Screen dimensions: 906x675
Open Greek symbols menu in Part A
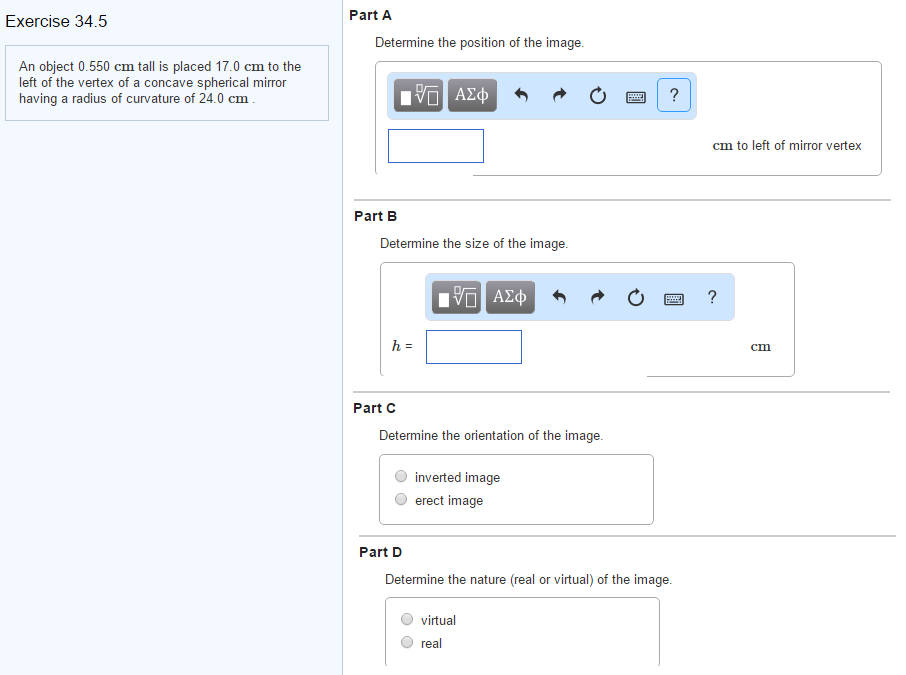click(472, 95)
